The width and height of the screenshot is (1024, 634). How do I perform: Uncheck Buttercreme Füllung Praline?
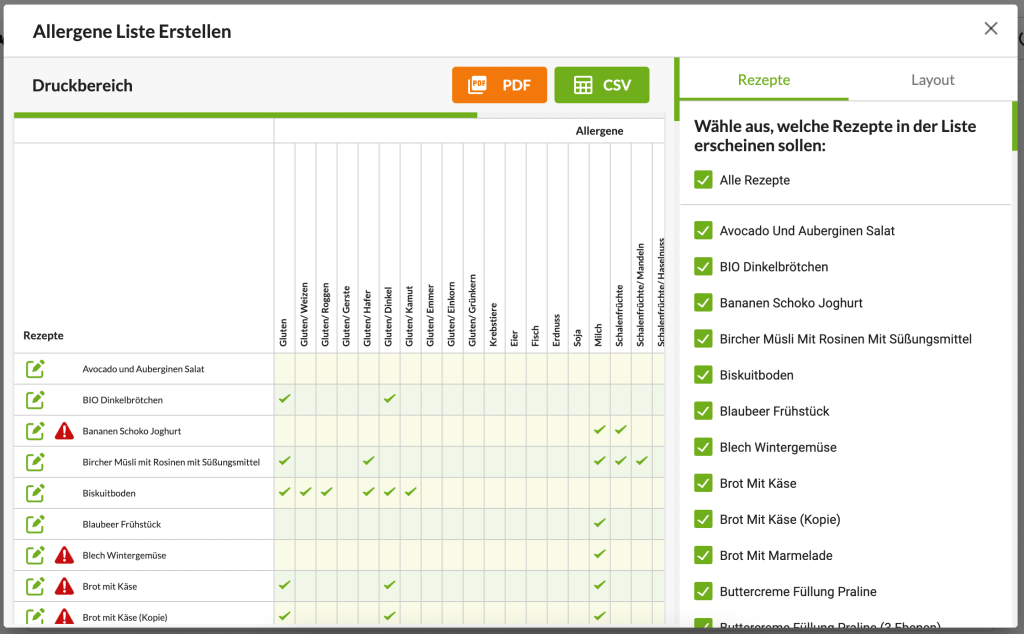(702, 591)
